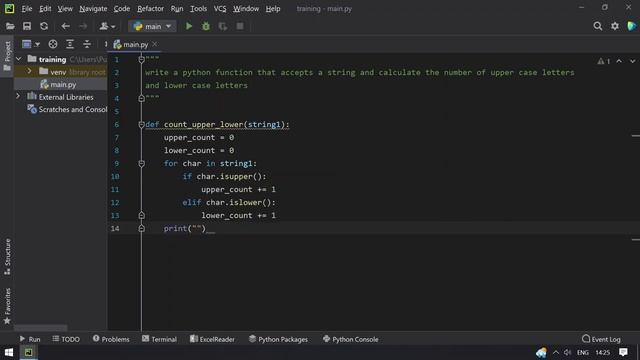Toggle the Favorites tool window sidebar tab

pos(7,307)
